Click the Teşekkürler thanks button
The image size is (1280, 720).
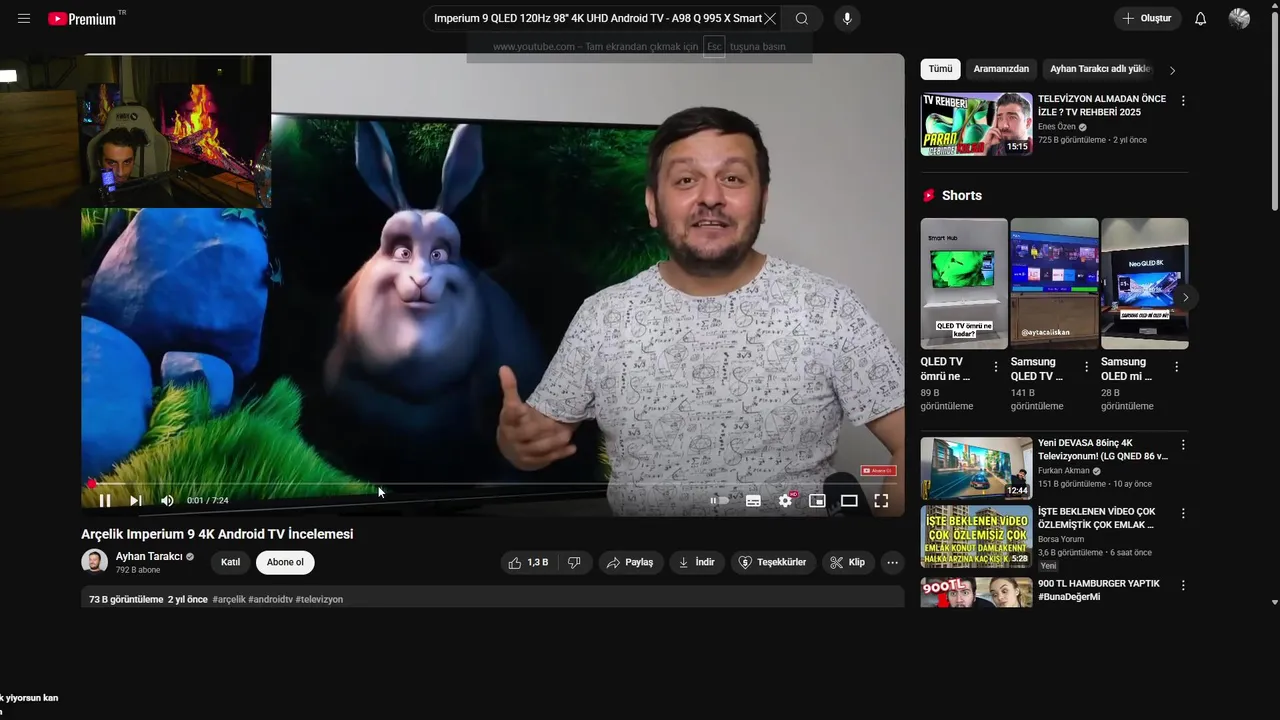[x=773, y=562]
